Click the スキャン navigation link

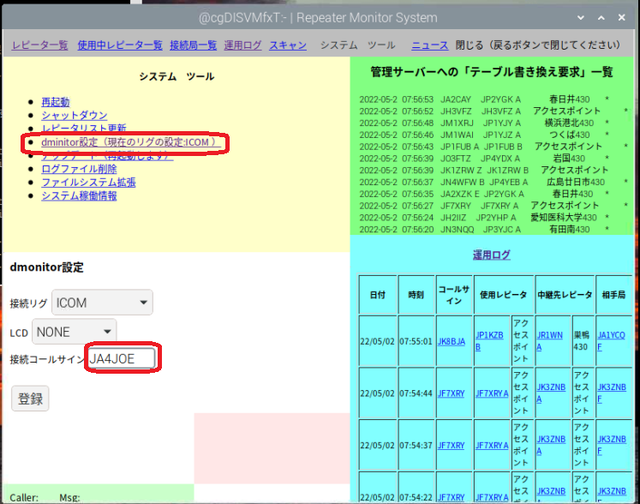coord(288,45)
